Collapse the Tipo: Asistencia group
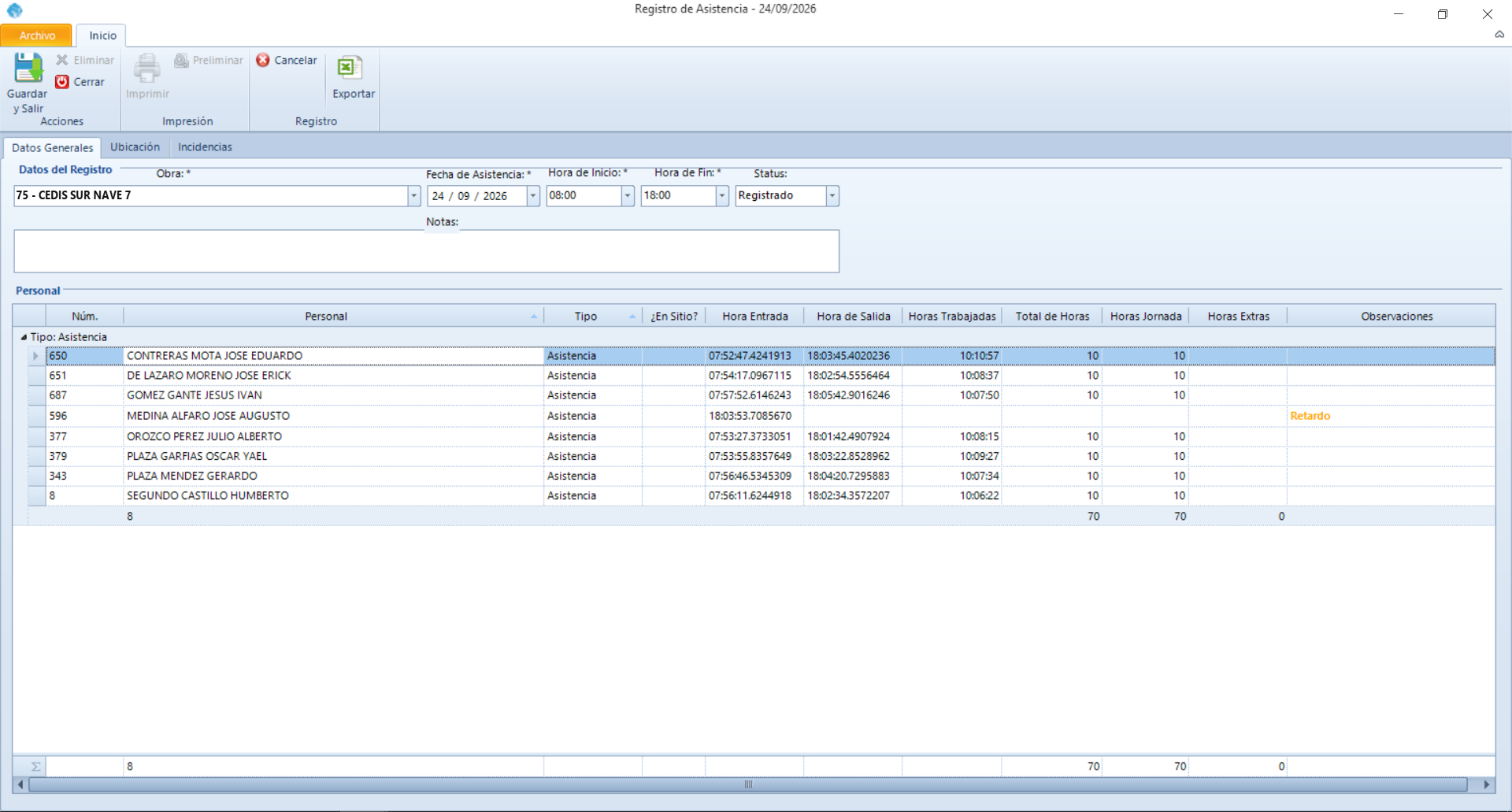 (23, 337)
